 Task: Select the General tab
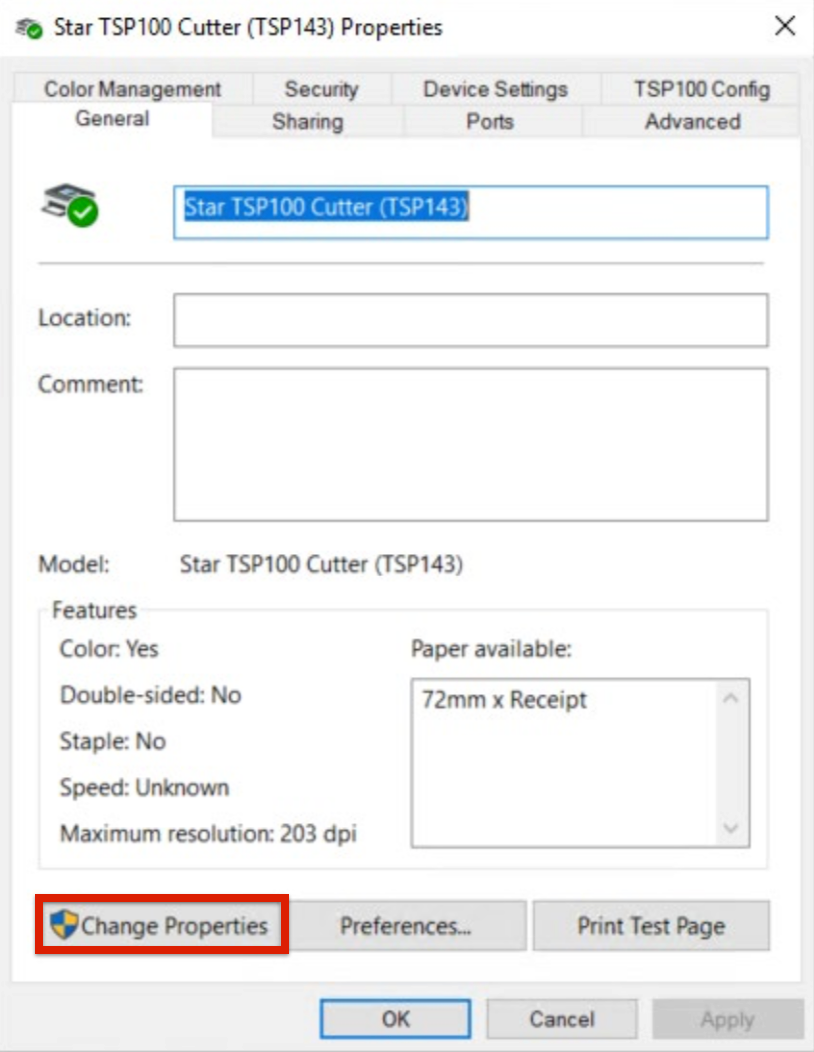tap(112, 119)
